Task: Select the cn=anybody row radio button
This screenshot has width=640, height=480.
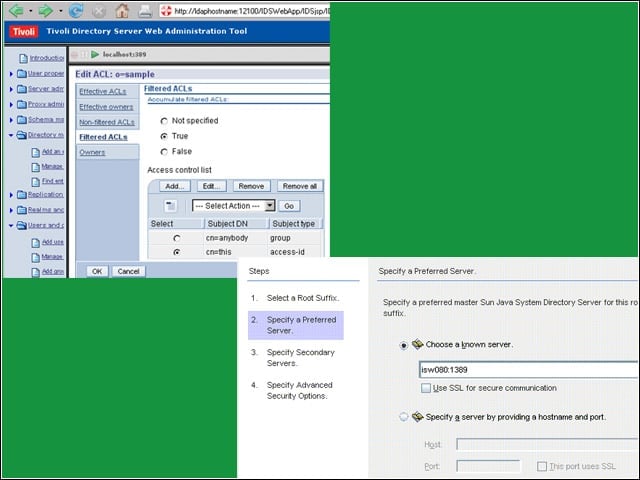Action: pos(177,238)
